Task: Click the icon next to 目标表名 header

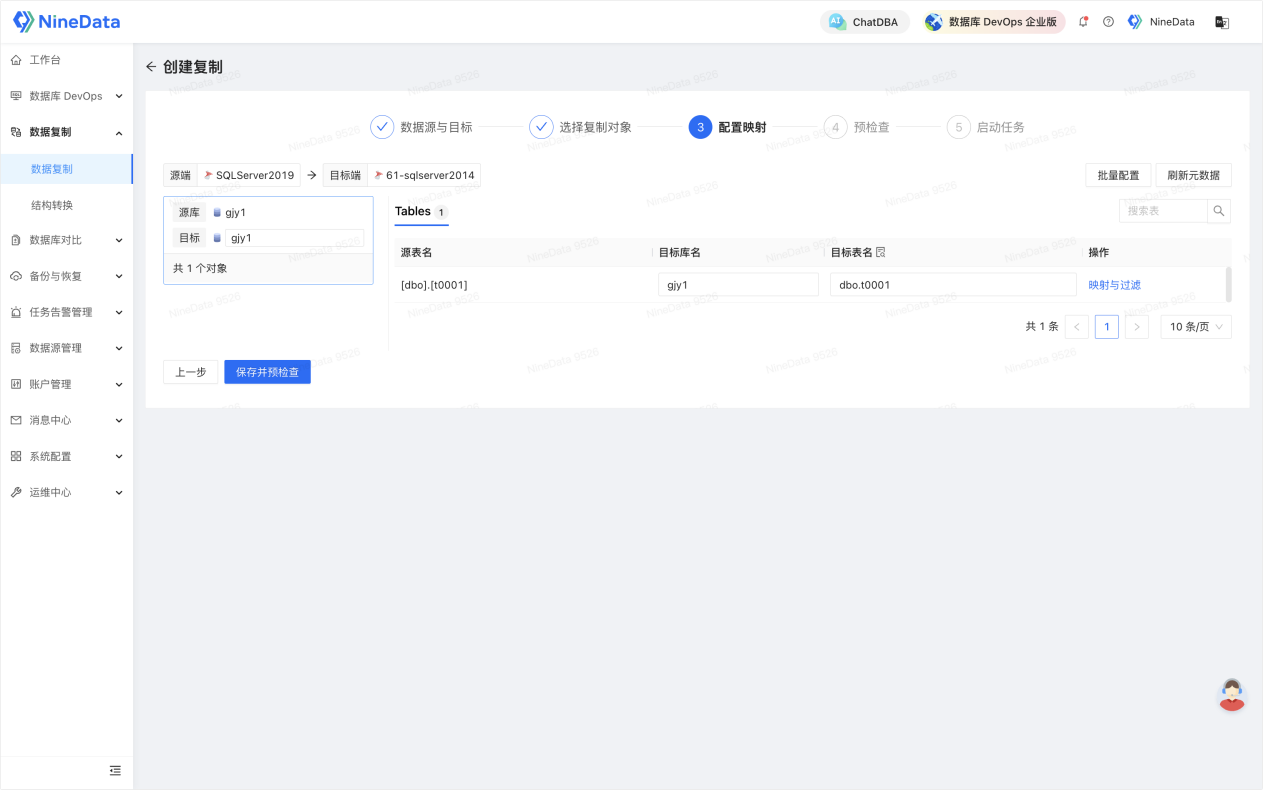Action: pos(881,252)
